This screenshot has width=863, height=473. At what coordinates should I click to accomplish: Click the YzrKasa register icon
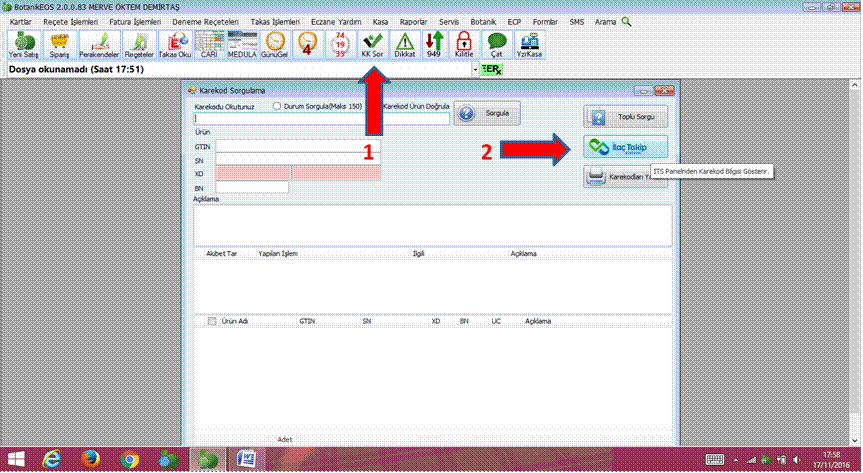click(x=528, y=44)
